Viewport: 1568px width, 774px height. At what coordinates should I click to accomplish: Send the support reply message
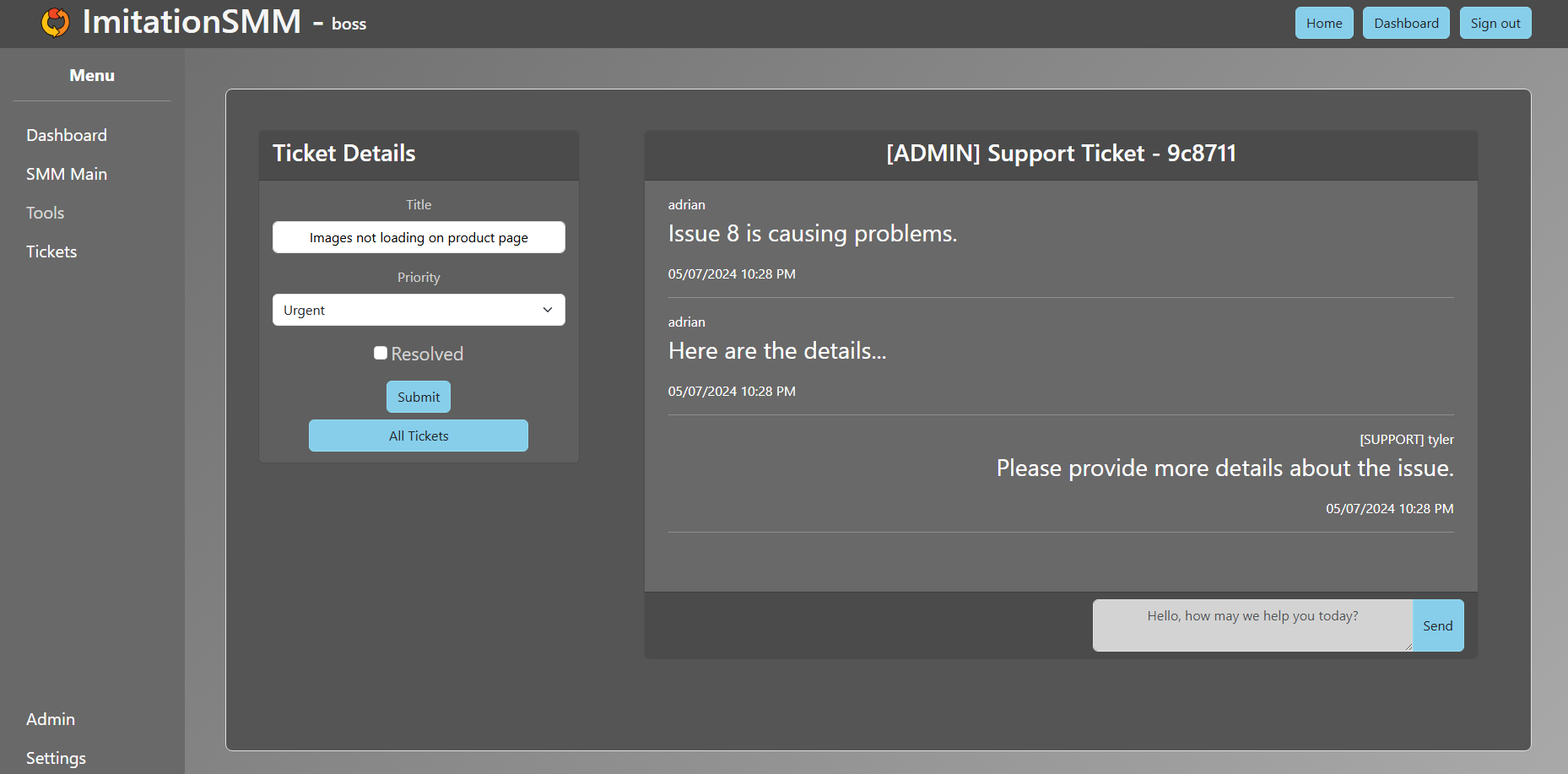tap(1438, 625)
